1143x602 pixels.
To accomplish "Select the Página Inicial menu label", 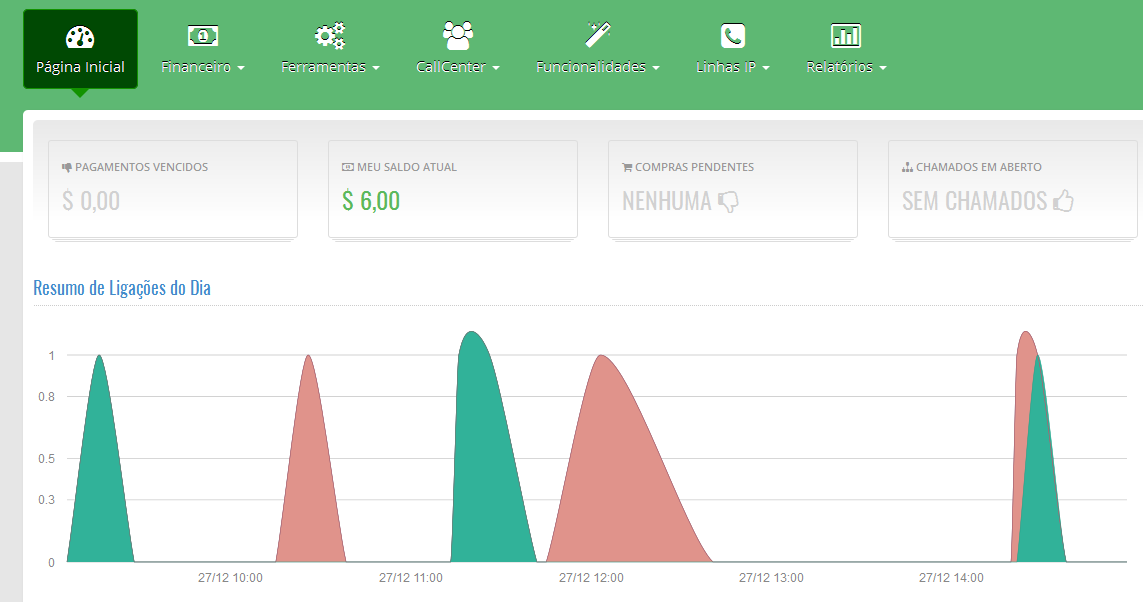I will pos(80,68).
